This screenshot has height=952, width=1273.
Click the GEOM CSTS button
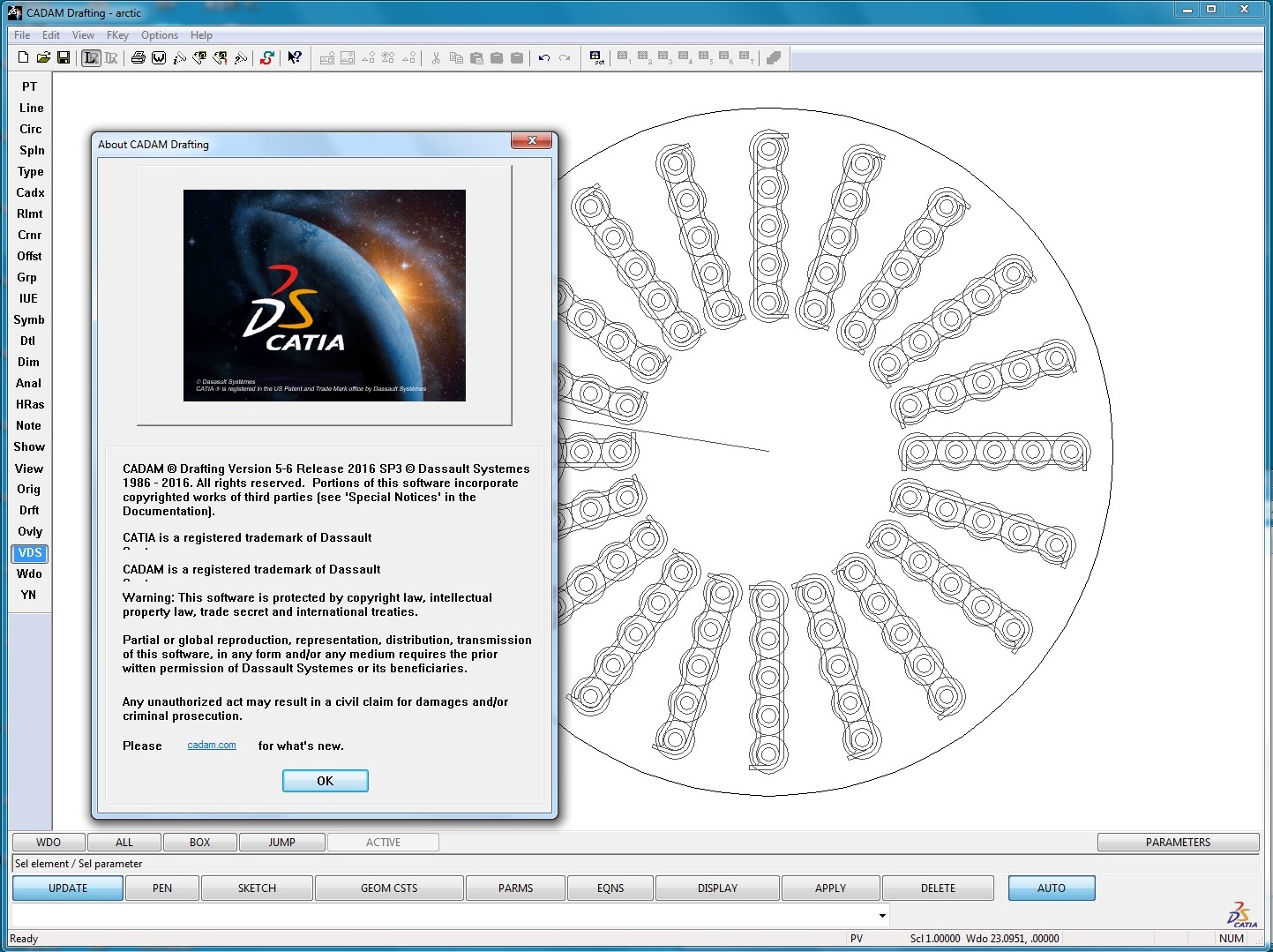389,888
